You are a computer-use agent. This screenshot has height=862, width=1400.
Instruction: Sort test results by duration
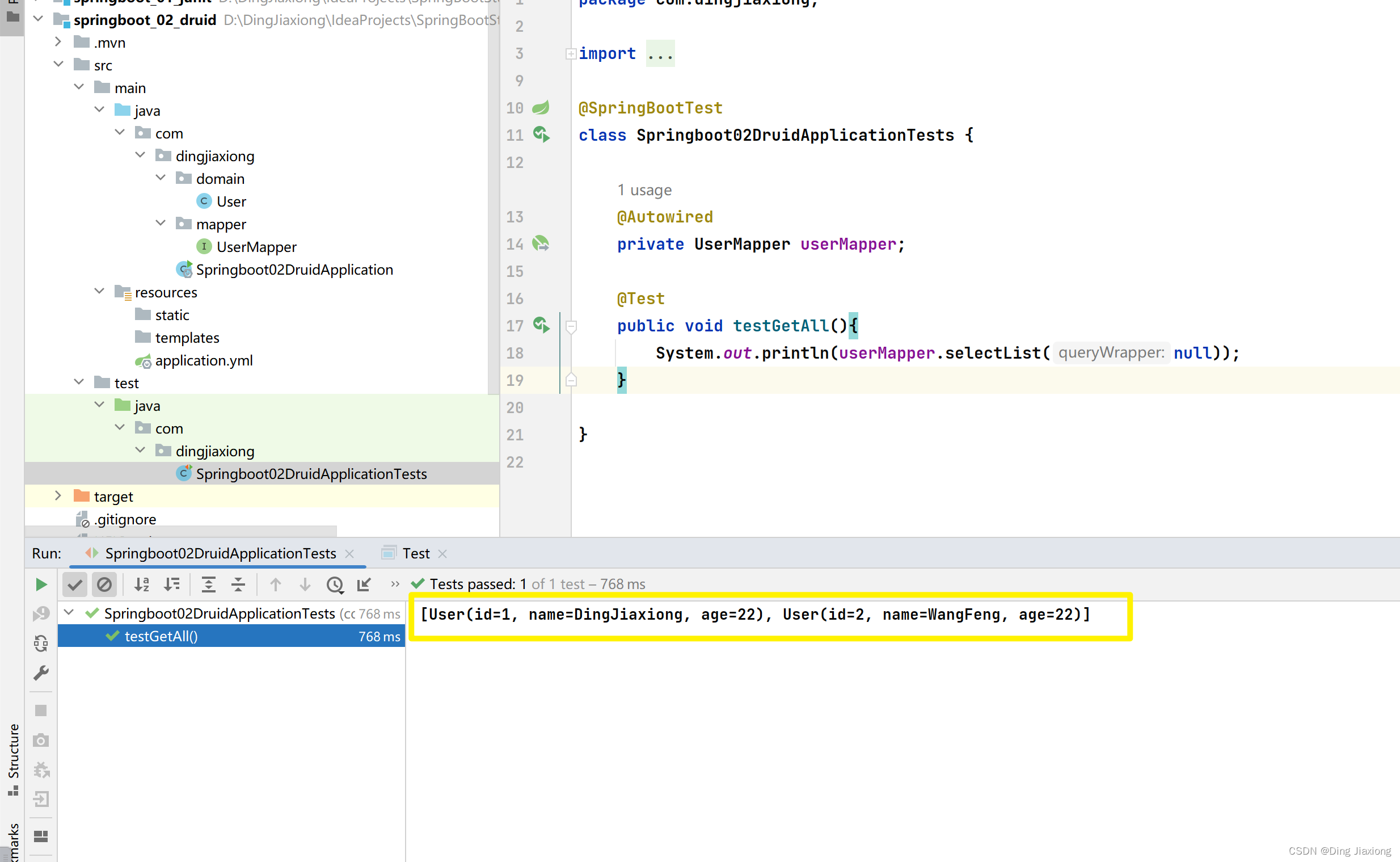(171, 585)
